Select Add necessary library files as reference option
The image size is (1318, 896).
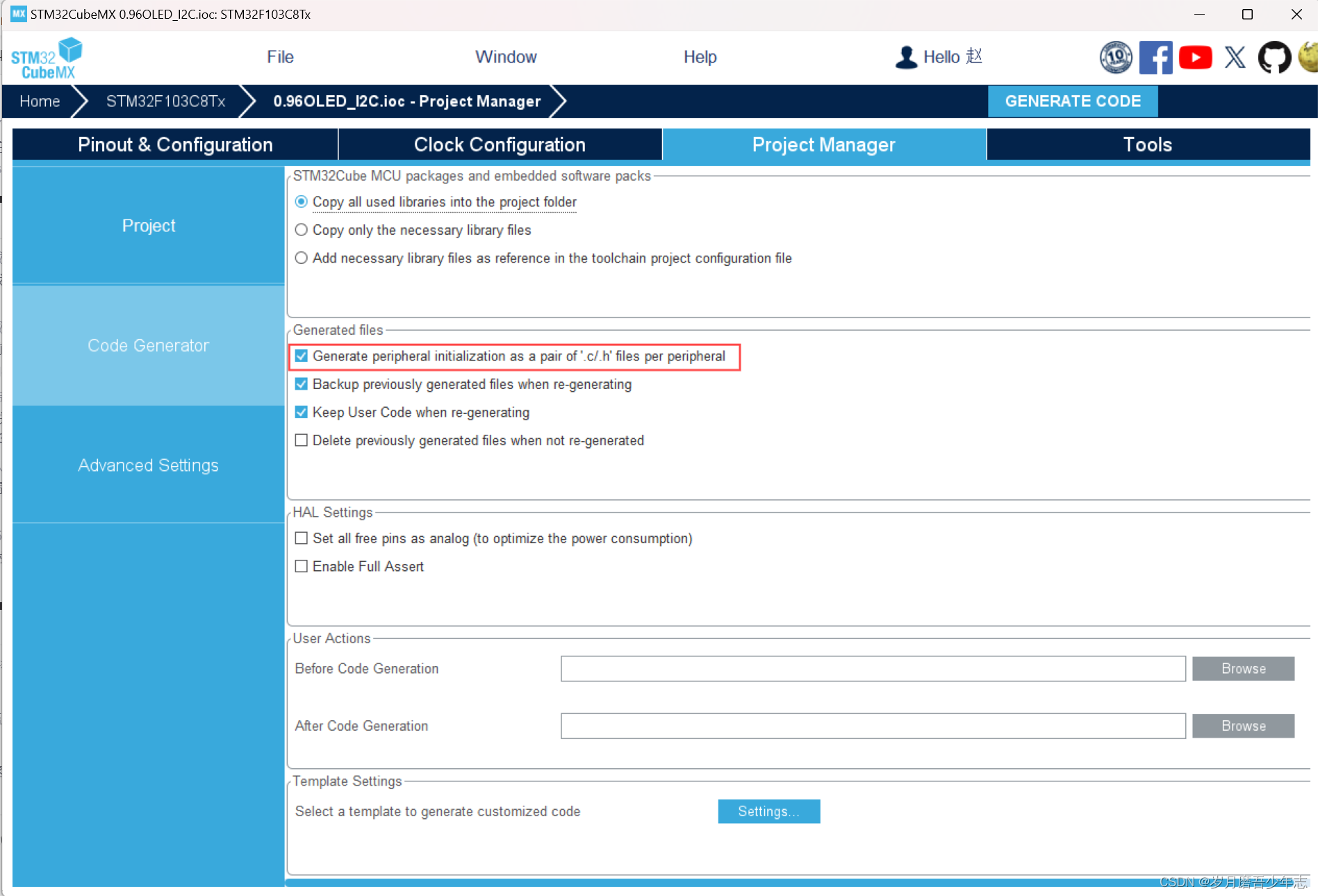[x=301, y=258]
